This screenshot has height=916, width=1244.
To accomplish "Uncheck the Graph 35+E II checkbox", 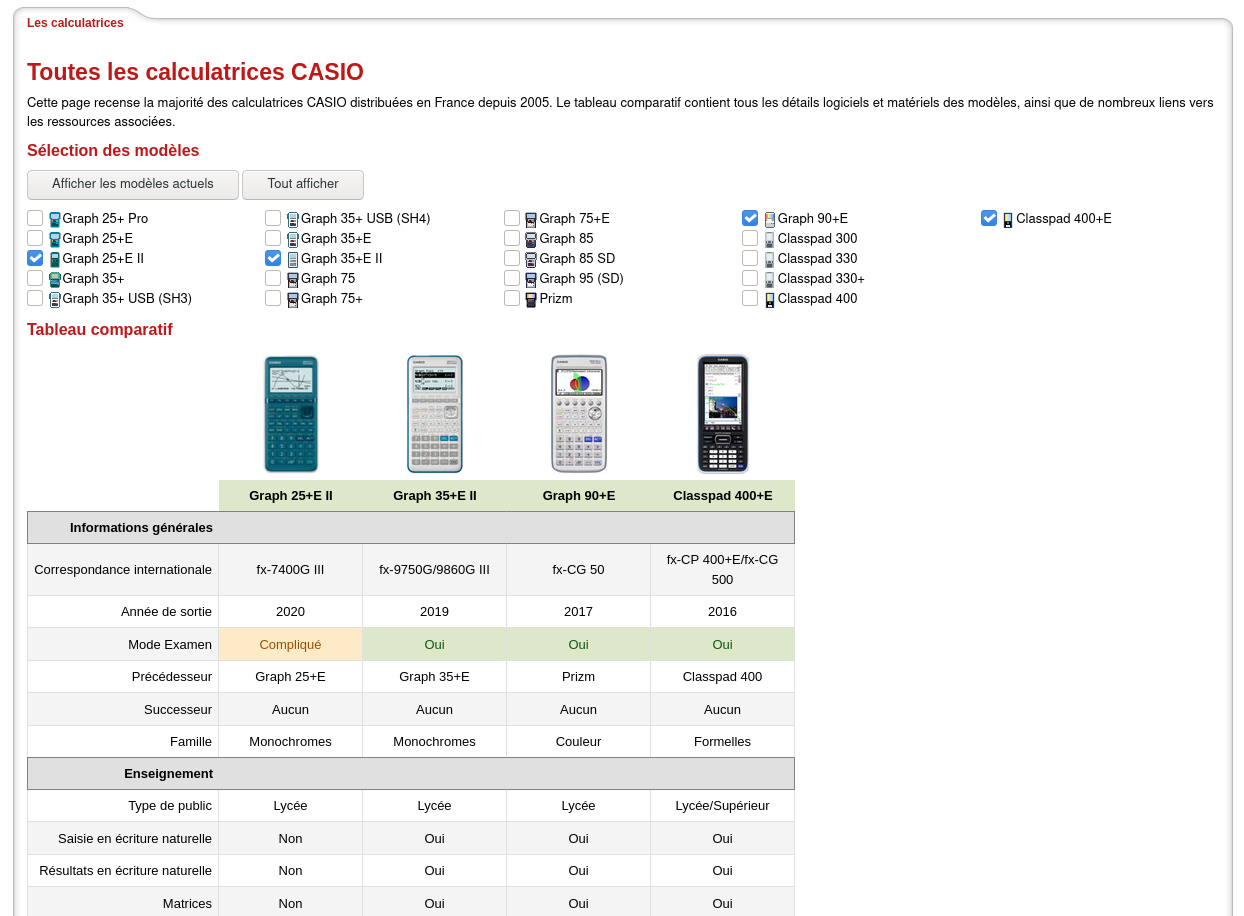I will (273, 258).
